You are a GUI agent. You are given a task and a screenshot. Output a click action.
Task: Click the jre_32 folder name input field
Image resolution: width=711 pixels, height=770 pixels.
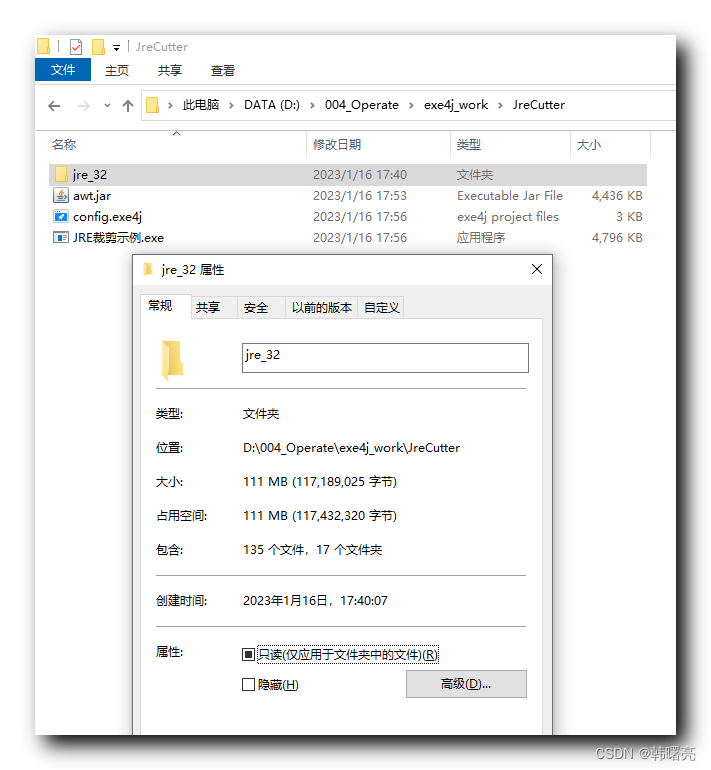(385, 358)
